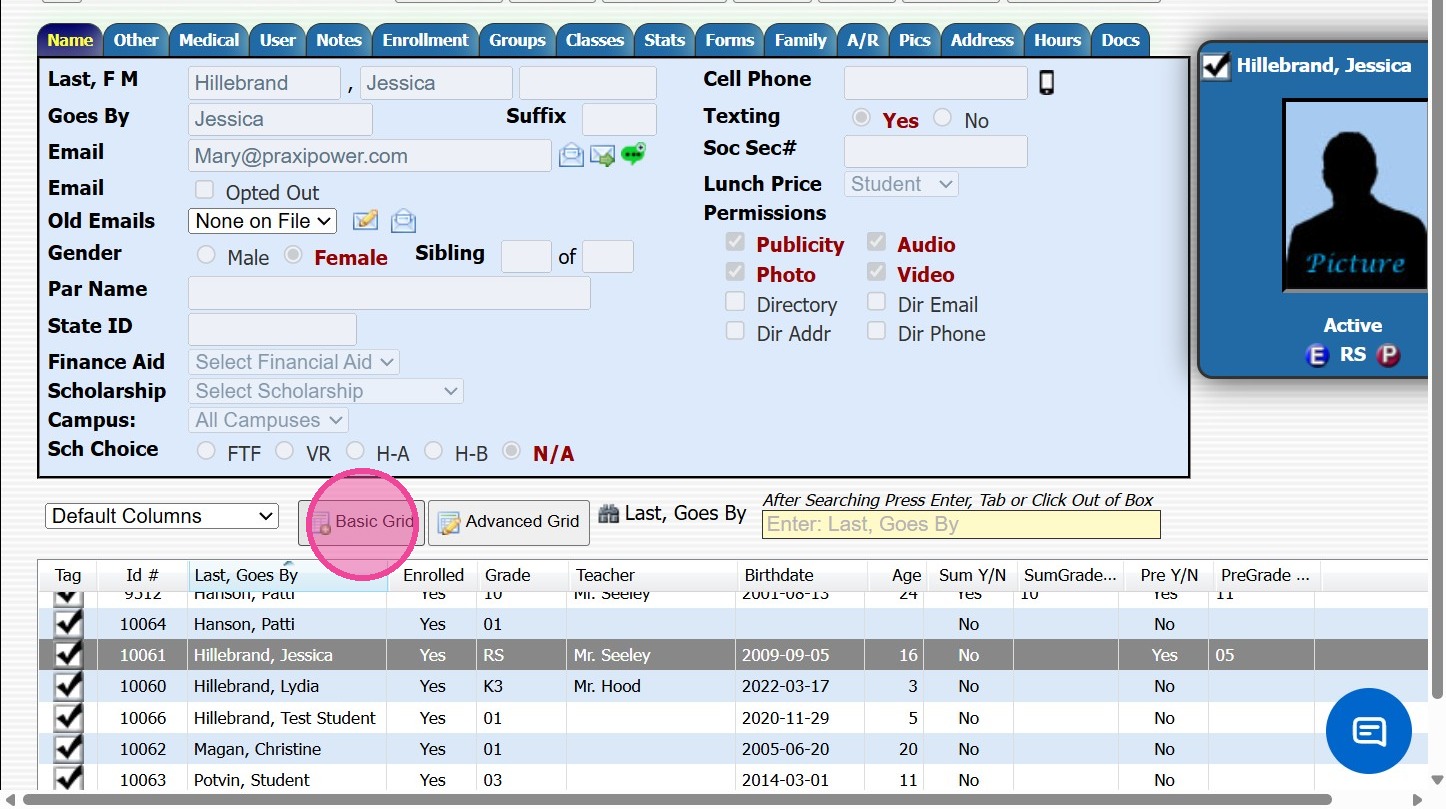The height and width of the screenshot is (809, 1446).
Task: Select the H-B school choice radio
Action: 433,451
